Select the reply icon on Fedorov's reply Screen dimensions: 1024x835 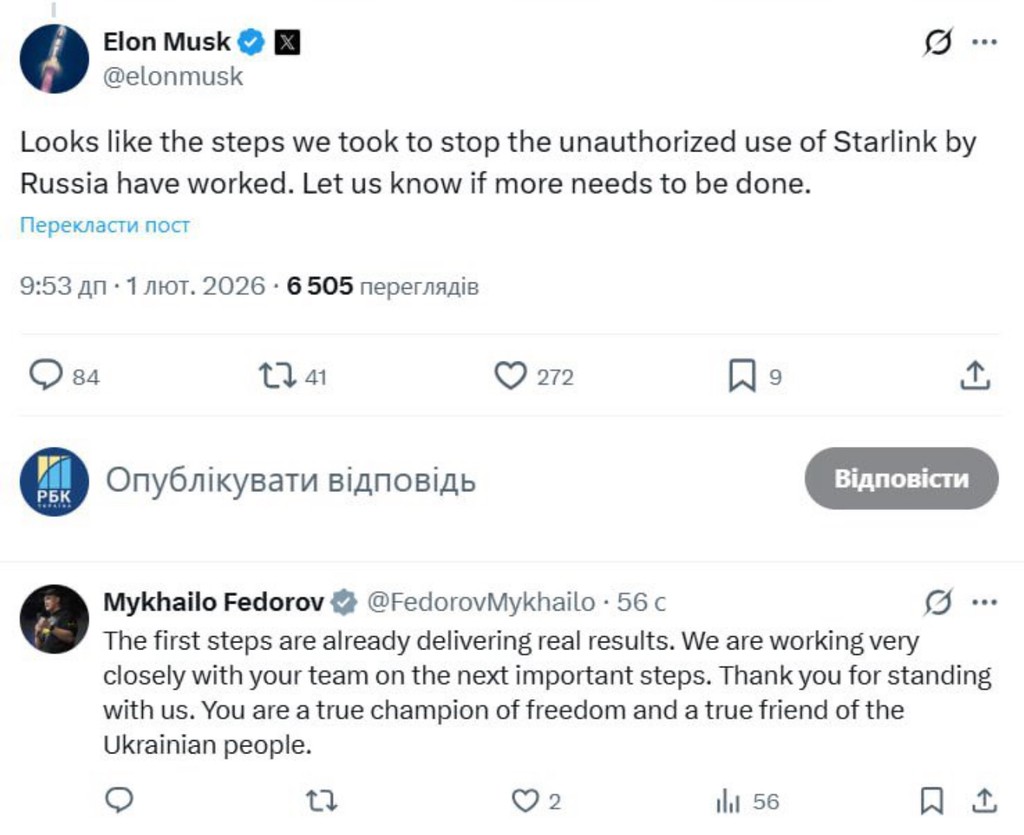click(120, 800)
